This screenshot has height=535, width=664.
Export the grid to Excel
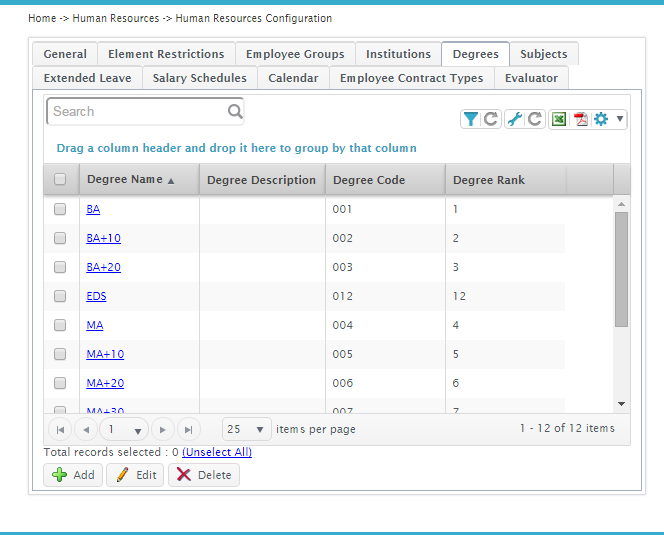[x=560, y=119]
